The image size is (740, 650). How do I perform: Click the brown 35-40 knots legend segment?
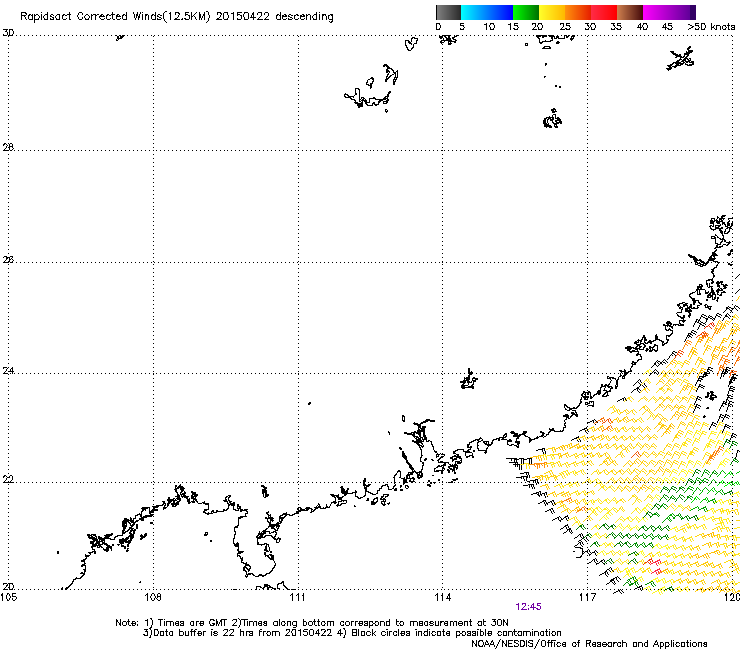tap(630, 12)
